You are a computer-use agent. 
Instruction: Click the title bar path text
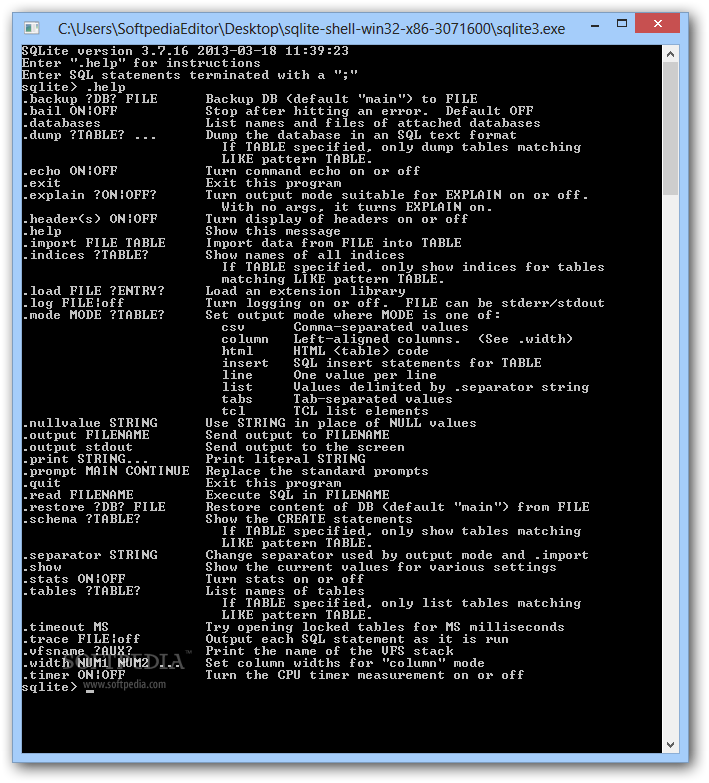point(311,29)
